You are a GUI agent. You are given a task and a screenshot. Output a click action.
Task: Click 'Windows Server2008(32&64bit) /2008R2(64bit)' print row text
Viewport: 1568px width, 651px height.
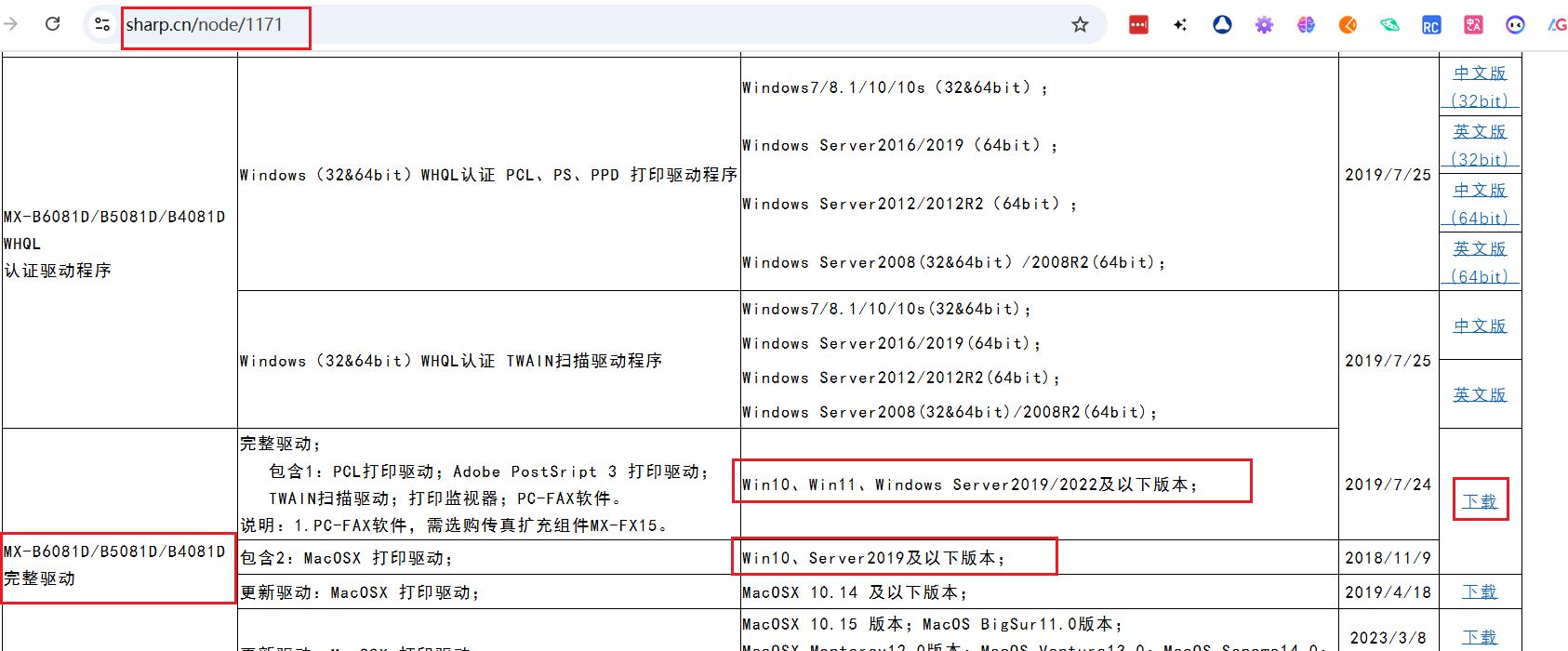953,263
